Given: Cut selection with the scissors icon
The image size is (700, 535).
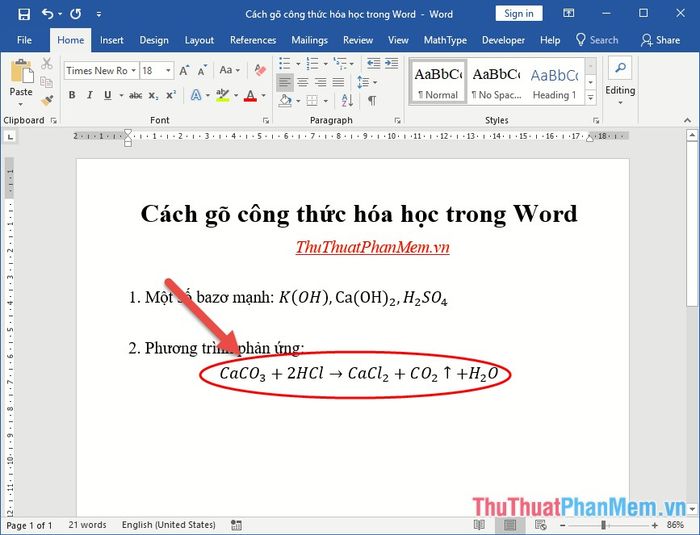Looking at the screenshot, I should coord(46,63).
